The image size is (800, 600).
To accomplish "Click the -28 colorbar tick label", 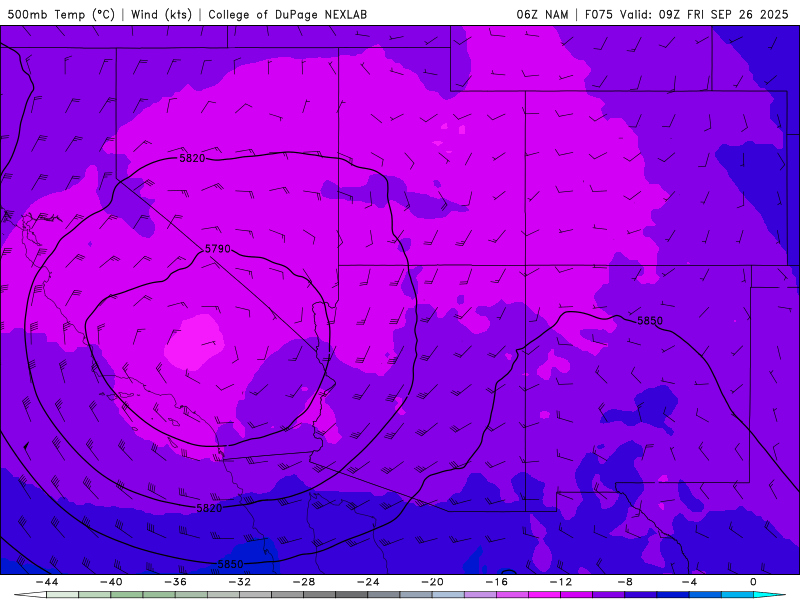I will pyautogui.click(x=304, y=582).
